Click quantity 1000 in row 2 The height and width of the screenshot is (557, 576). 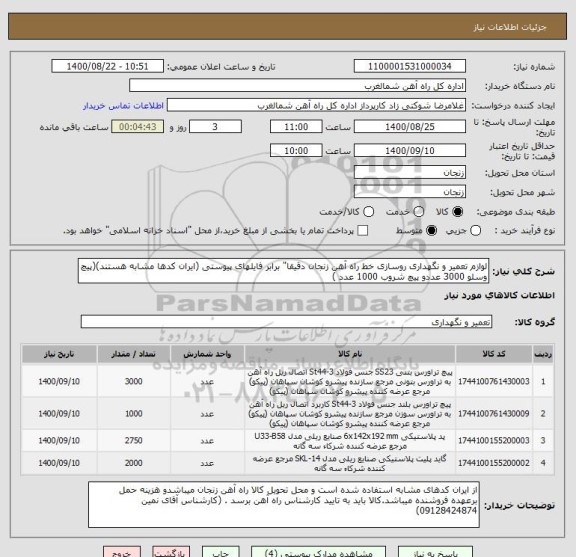pos(133,414)
